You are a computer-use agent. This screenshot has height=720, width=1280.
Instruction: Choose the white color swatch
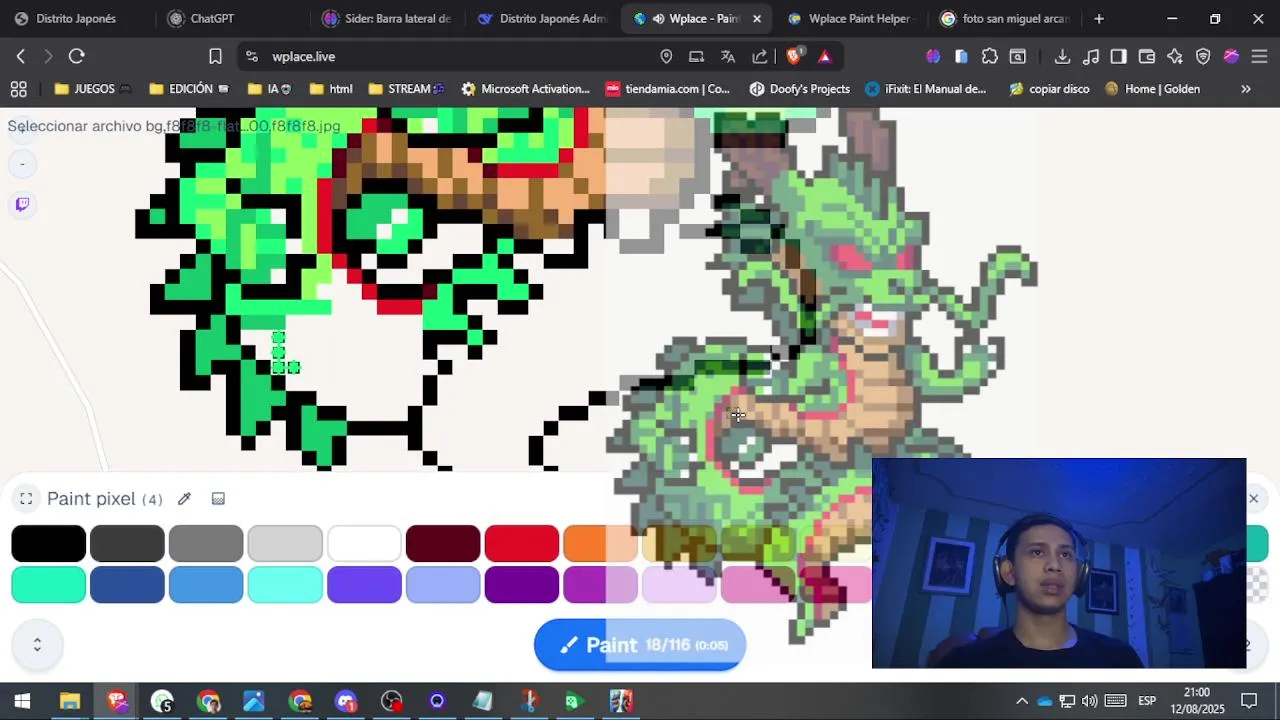(364, 544)
